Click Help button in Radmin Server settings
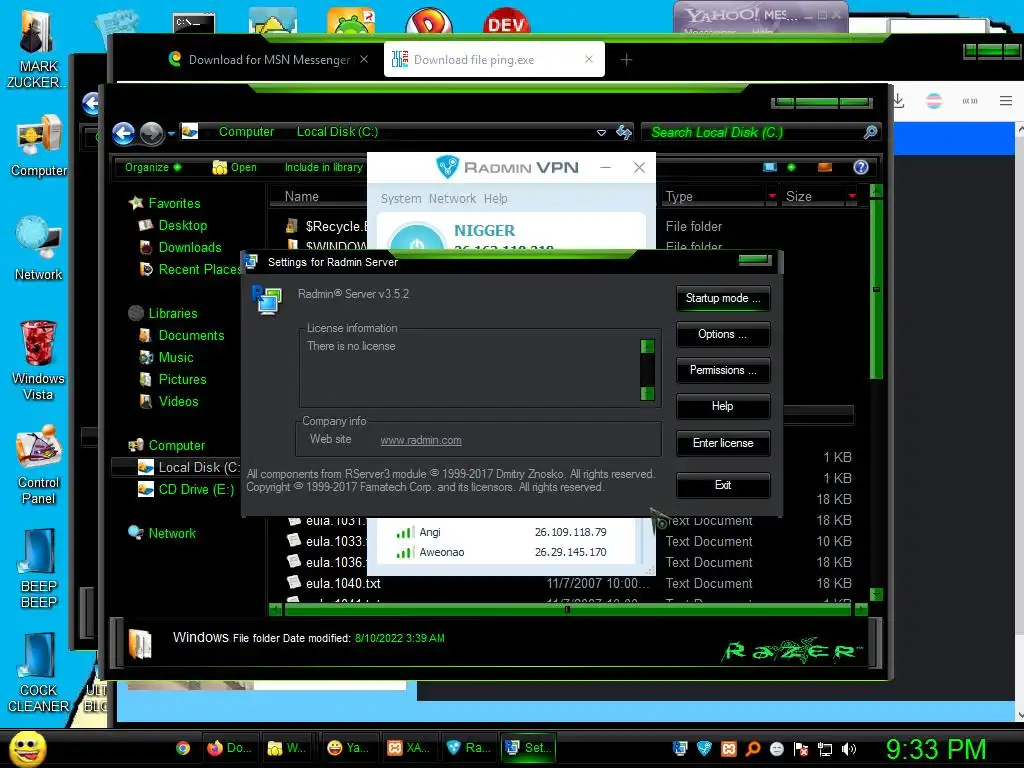This screenshot has height=768, width=1024. click(x=723, y=406)
